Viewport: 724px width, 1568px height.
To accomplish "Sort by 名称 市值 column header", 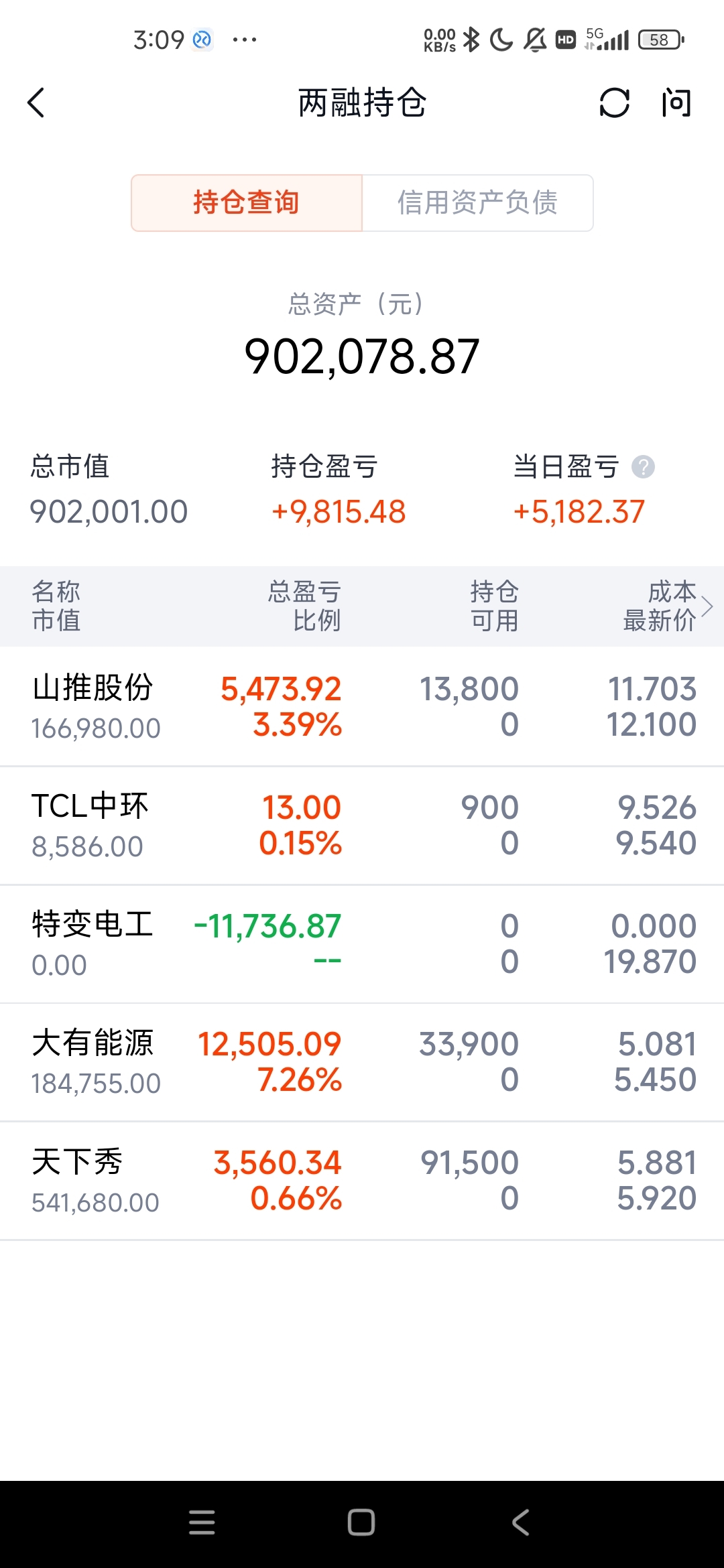I will point(56,606).
